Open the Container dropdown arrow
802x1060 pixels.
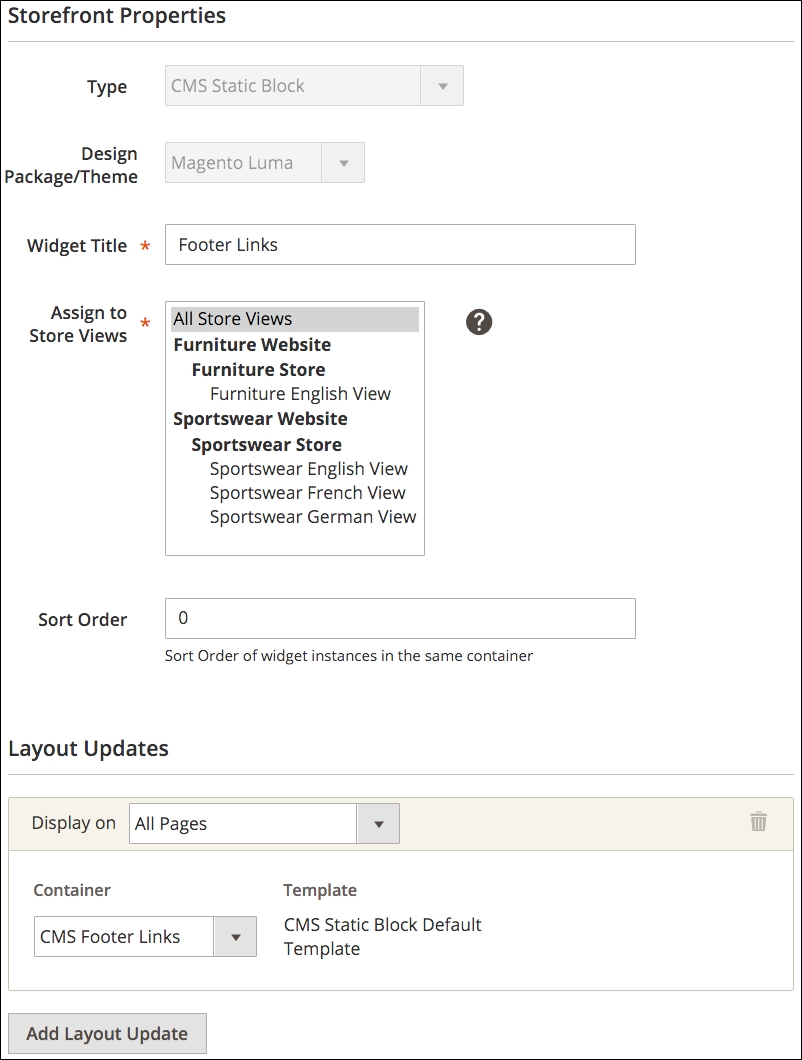pos(237,936)
